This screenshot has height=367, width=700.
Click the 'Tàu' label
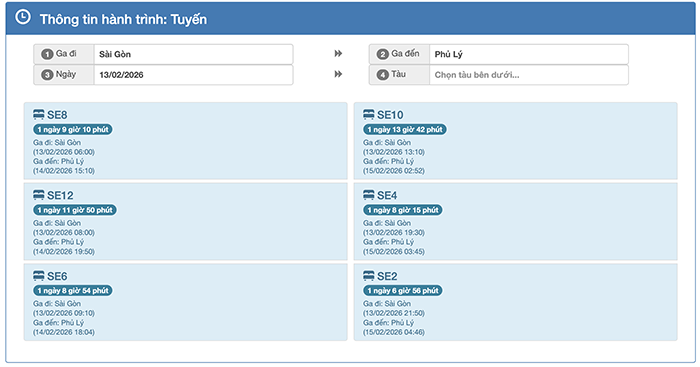[x=399, y=74]
